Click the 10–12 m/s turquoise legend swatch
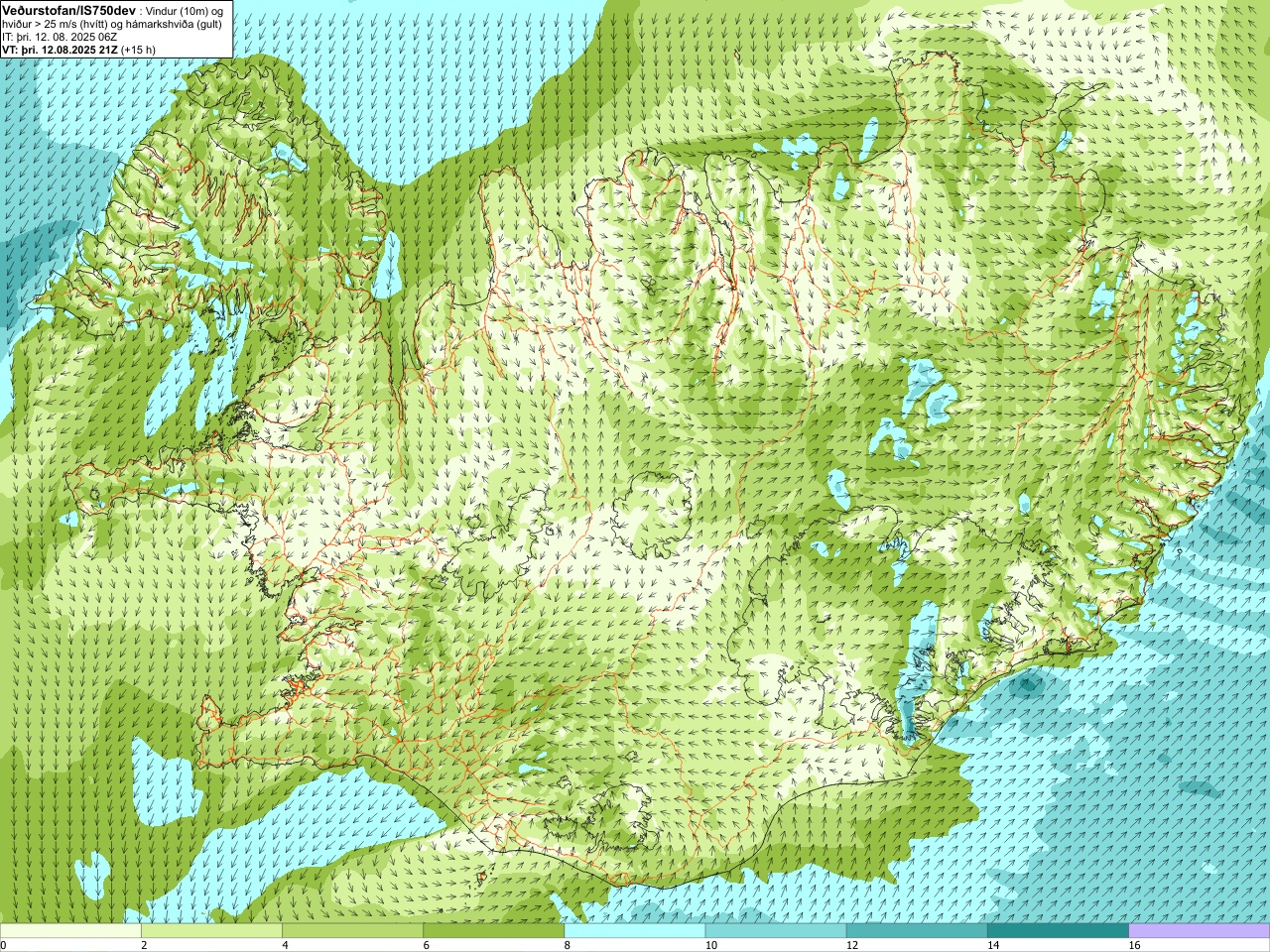This screenshot has height=952, width=1270. pos(776,931)
